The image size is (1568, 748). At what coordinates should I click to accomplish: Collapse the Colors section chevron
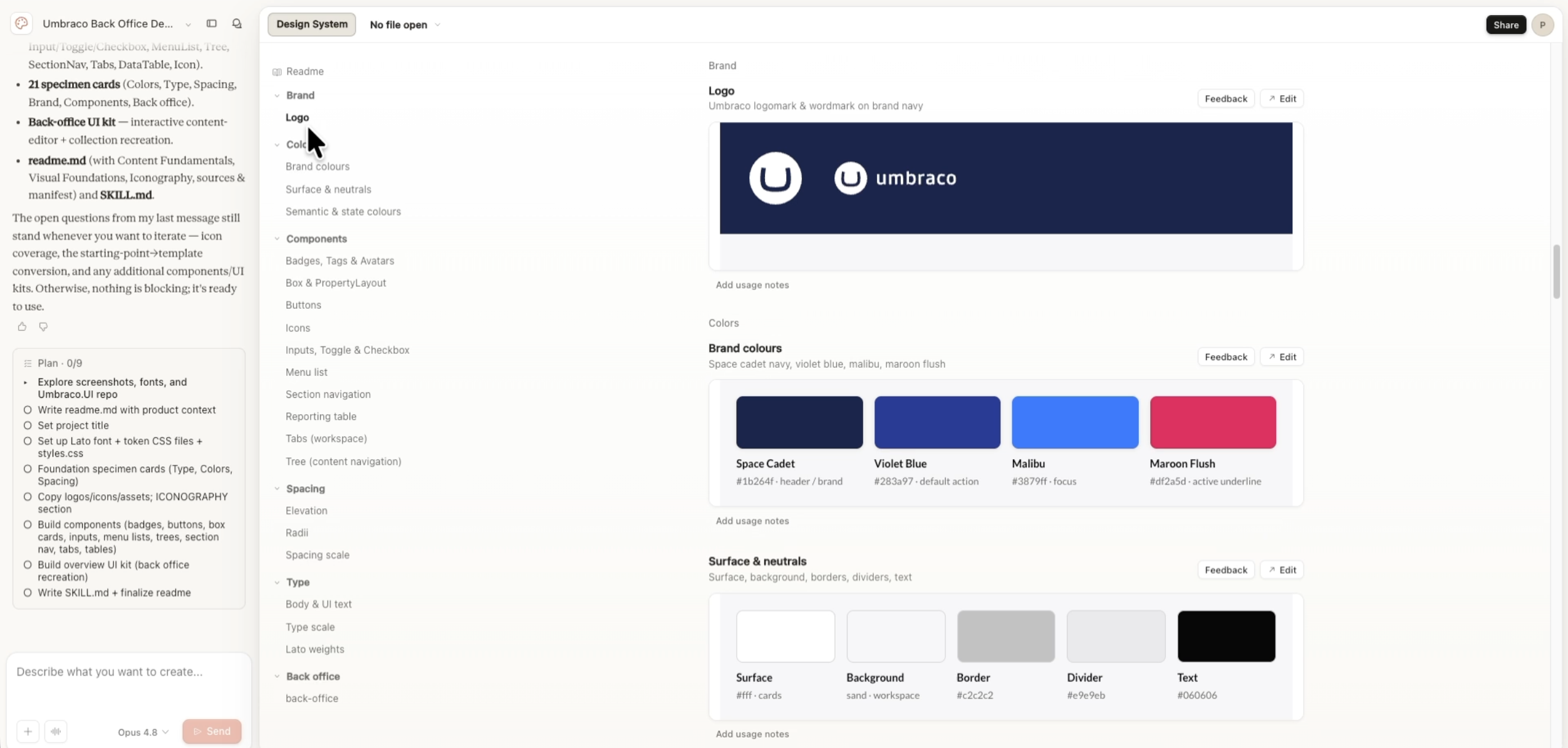[277, 145]
